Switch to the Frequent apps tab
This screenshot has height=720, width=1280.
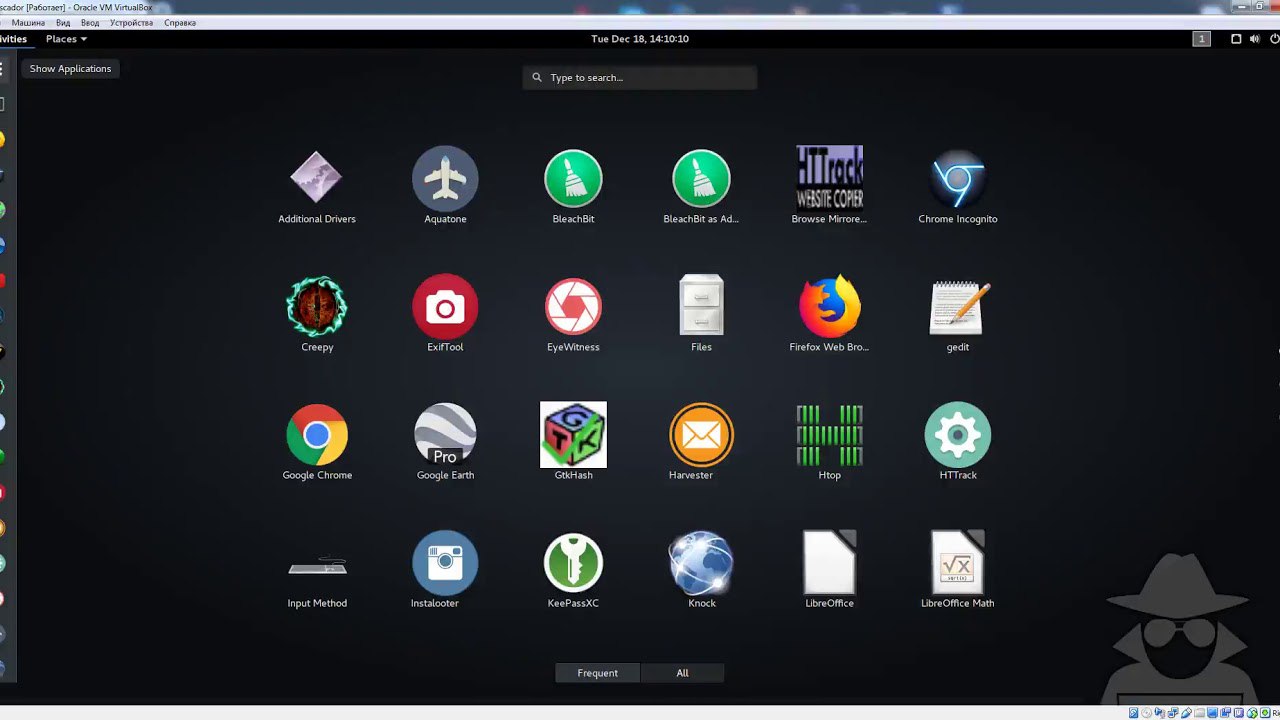click(597, 673)
